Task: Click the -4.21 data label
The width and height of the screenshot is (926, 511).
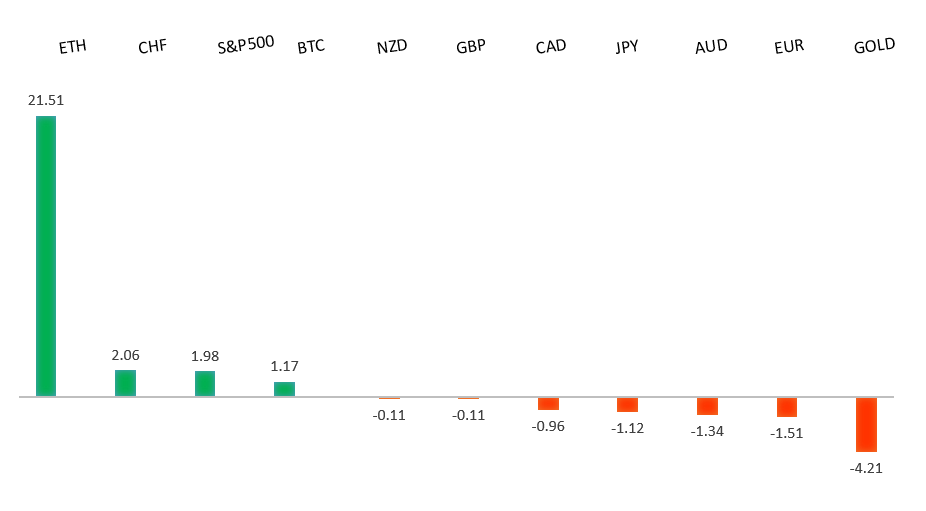Action: click(866, 468)
